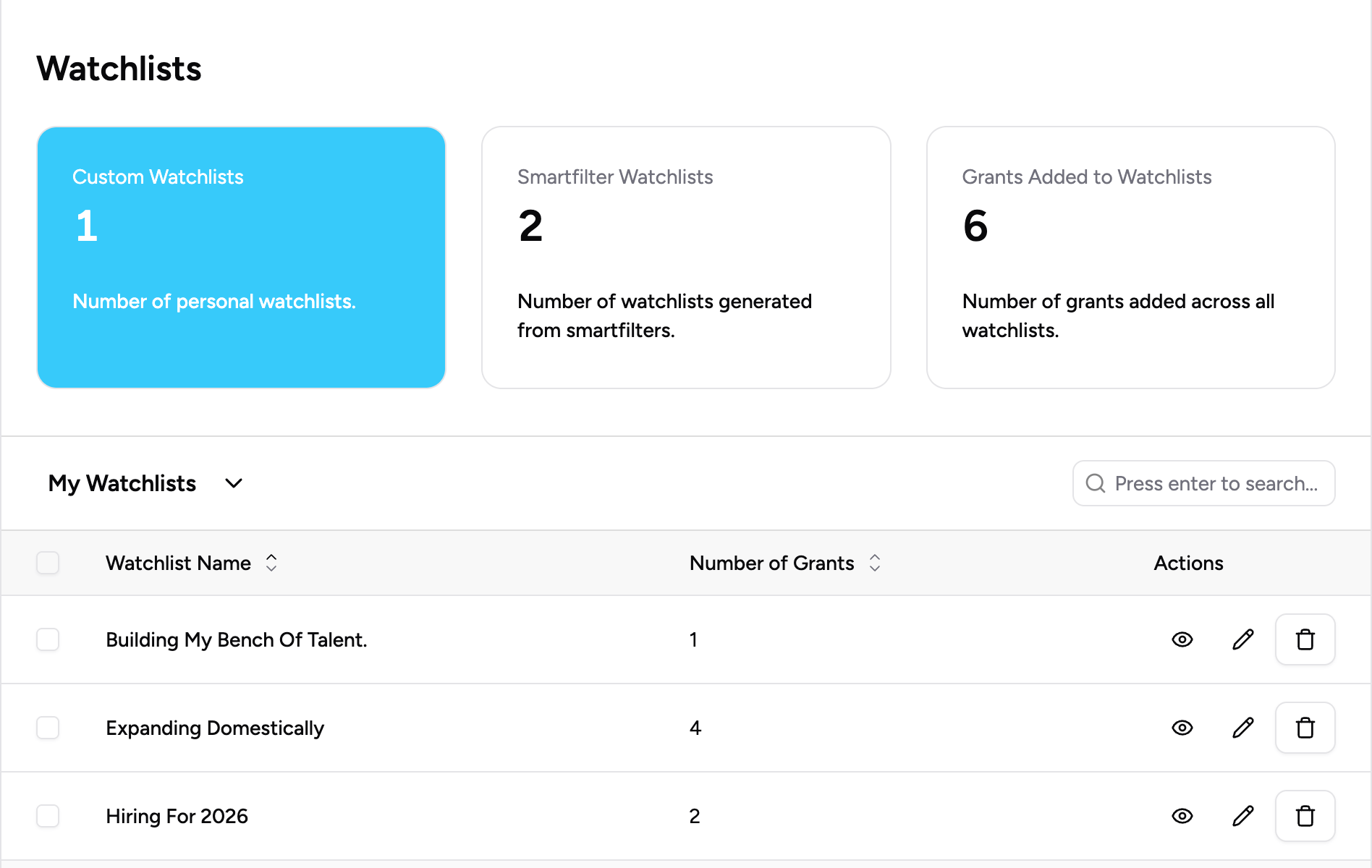The image size is (1372, 868).
Task: Select the trash icon for Expanding Domestically
Action: pyautogui.click(x=1305, y=728)
